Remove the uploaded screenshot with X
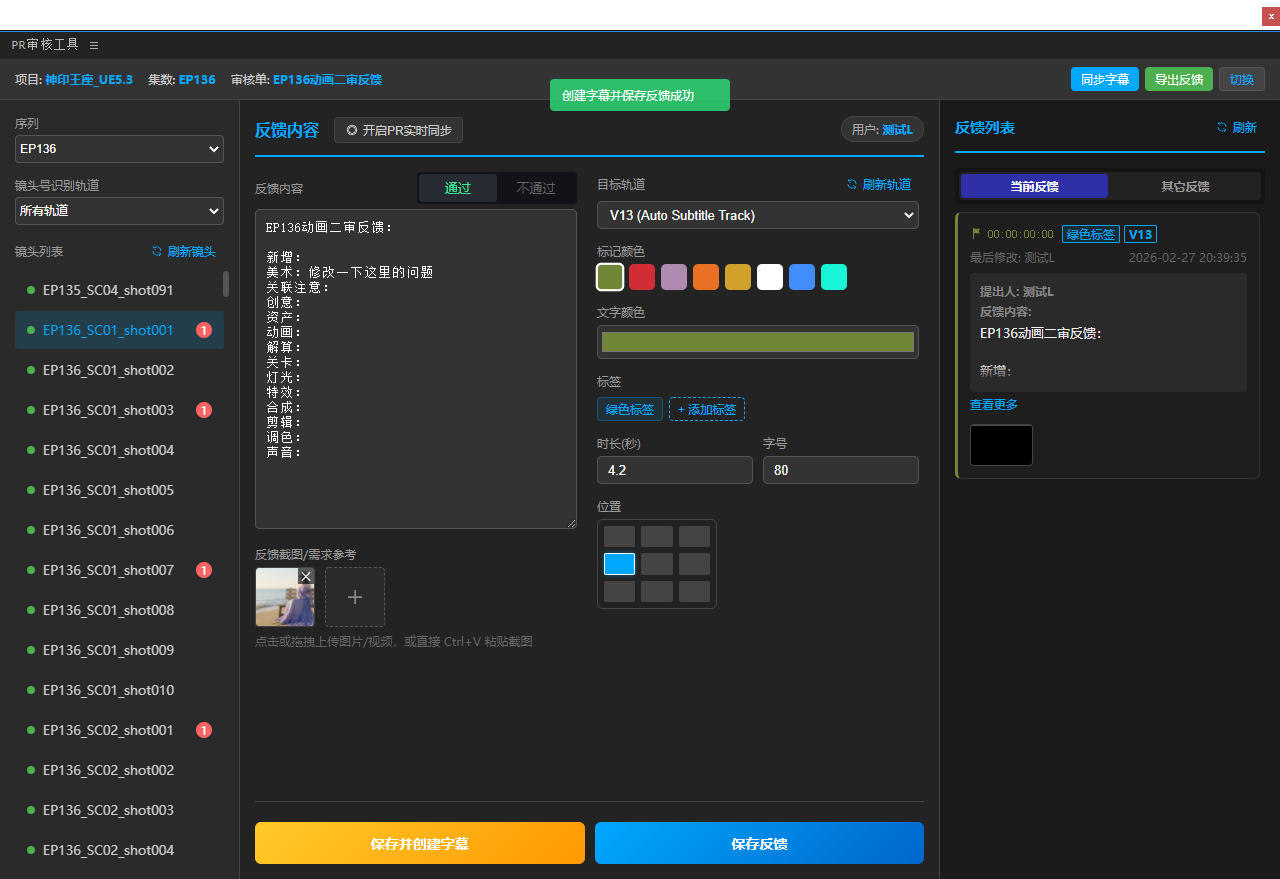The image size is (1280, 879). (306, 576)
